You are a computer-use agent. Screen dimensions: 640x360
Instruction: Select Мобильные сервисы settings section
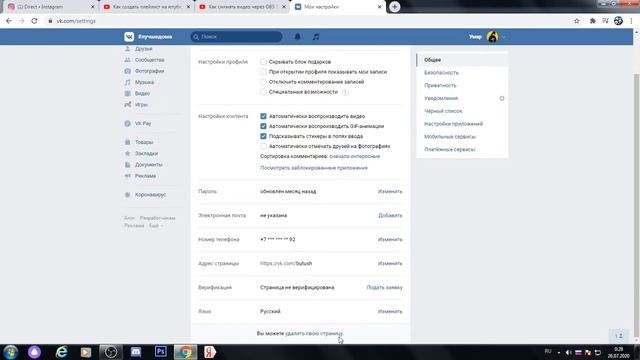click(x=462, y=137)
